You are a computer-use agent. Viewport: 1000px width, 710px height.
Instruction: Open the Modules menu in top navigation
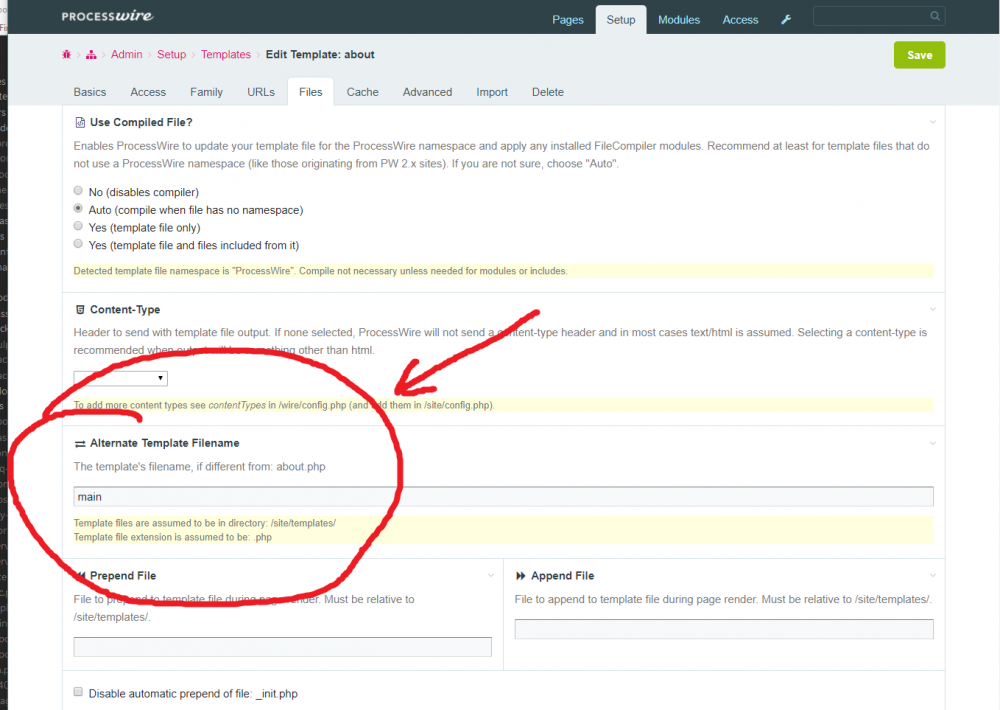[x=679, y=20]
